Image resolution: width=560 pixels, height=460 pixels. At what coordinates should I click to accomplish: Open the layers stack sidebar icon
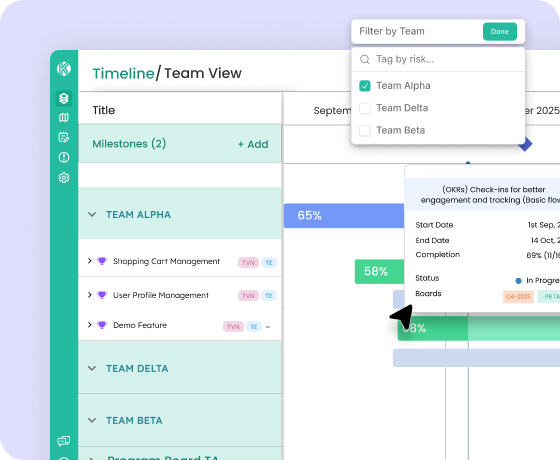tap(64, 98)
